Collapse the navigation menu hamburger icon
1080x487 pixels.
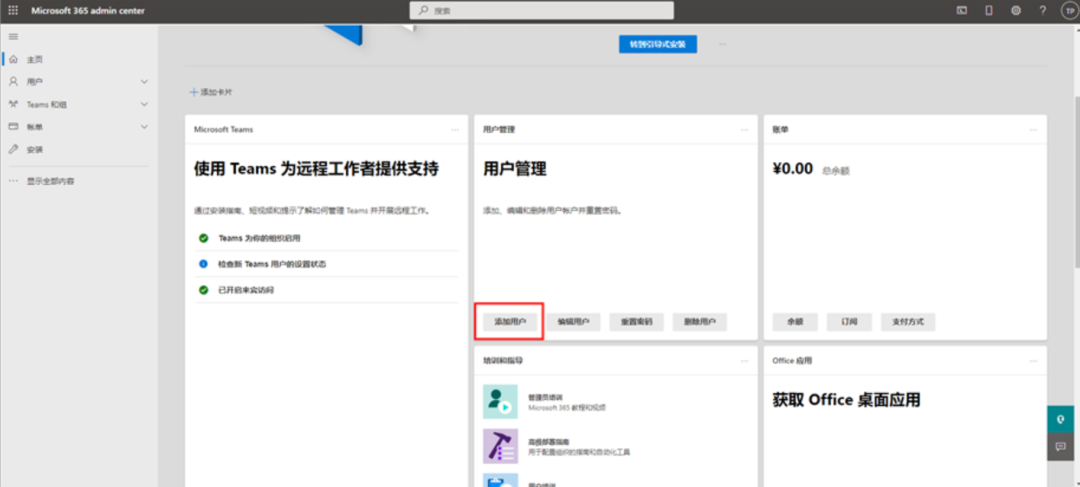[x=13, y=37]
